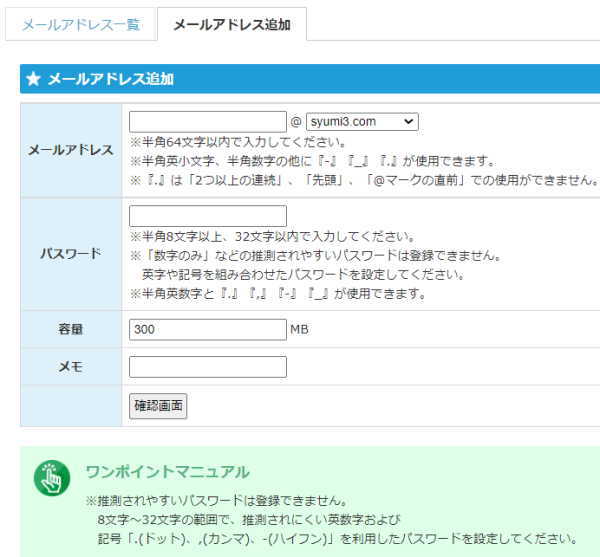Open the syumi3.com domain dropdown

361,121
